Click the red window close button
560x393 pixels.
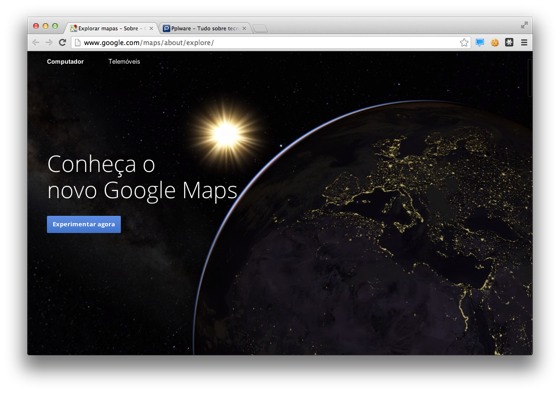[x=36, y=26]
